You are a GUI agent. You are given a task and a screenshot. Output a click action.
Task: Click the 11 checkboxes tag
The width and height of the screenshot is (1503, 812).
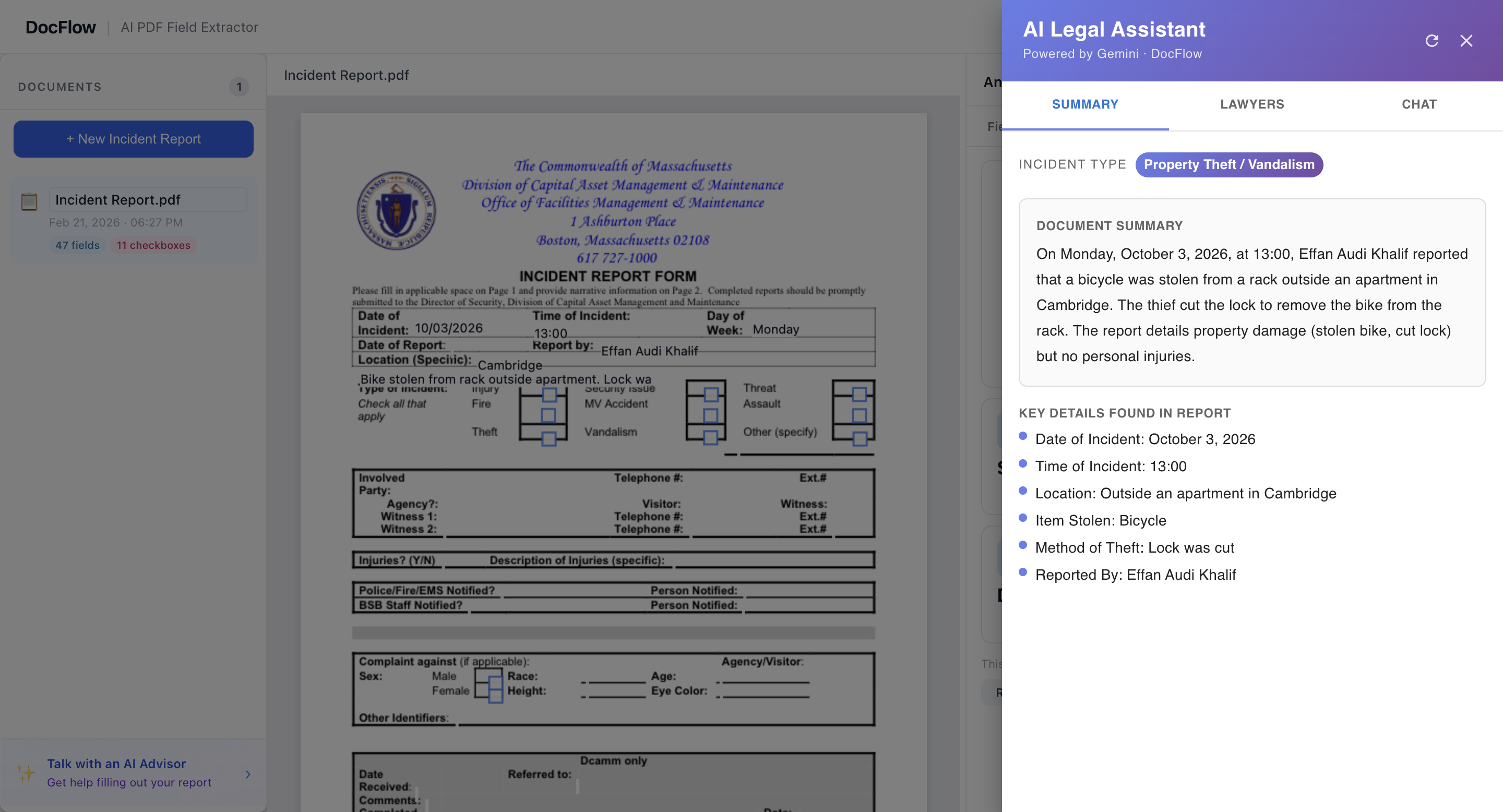153,246
